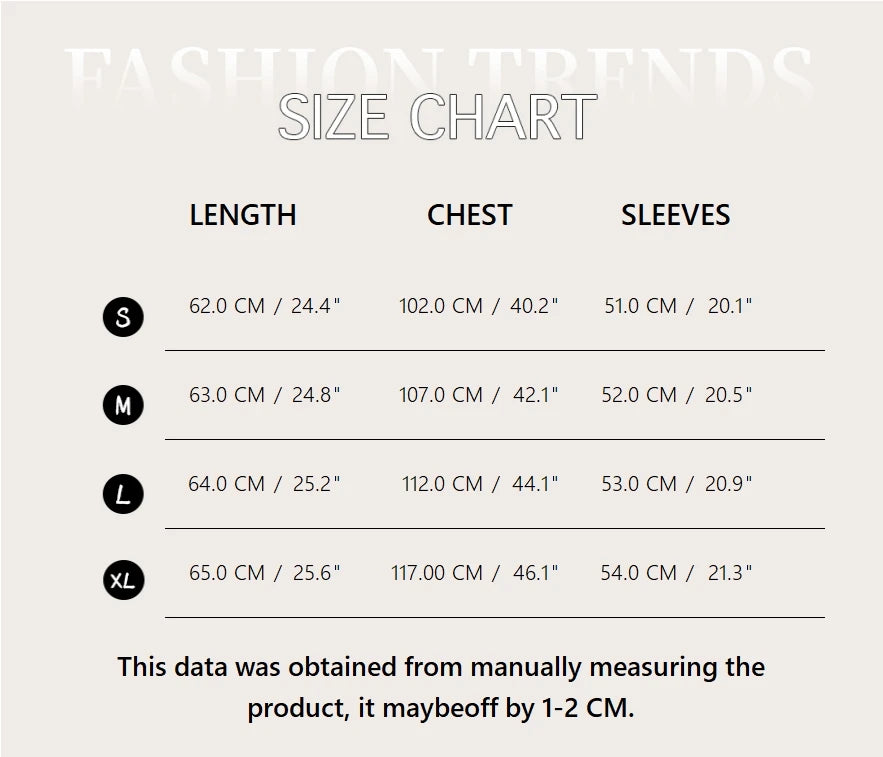The width and height of the screenshot is (883, 757).
Task: Select the 51.0 CM / 20.1" sleeves value
Action: (x=677, y=306)
